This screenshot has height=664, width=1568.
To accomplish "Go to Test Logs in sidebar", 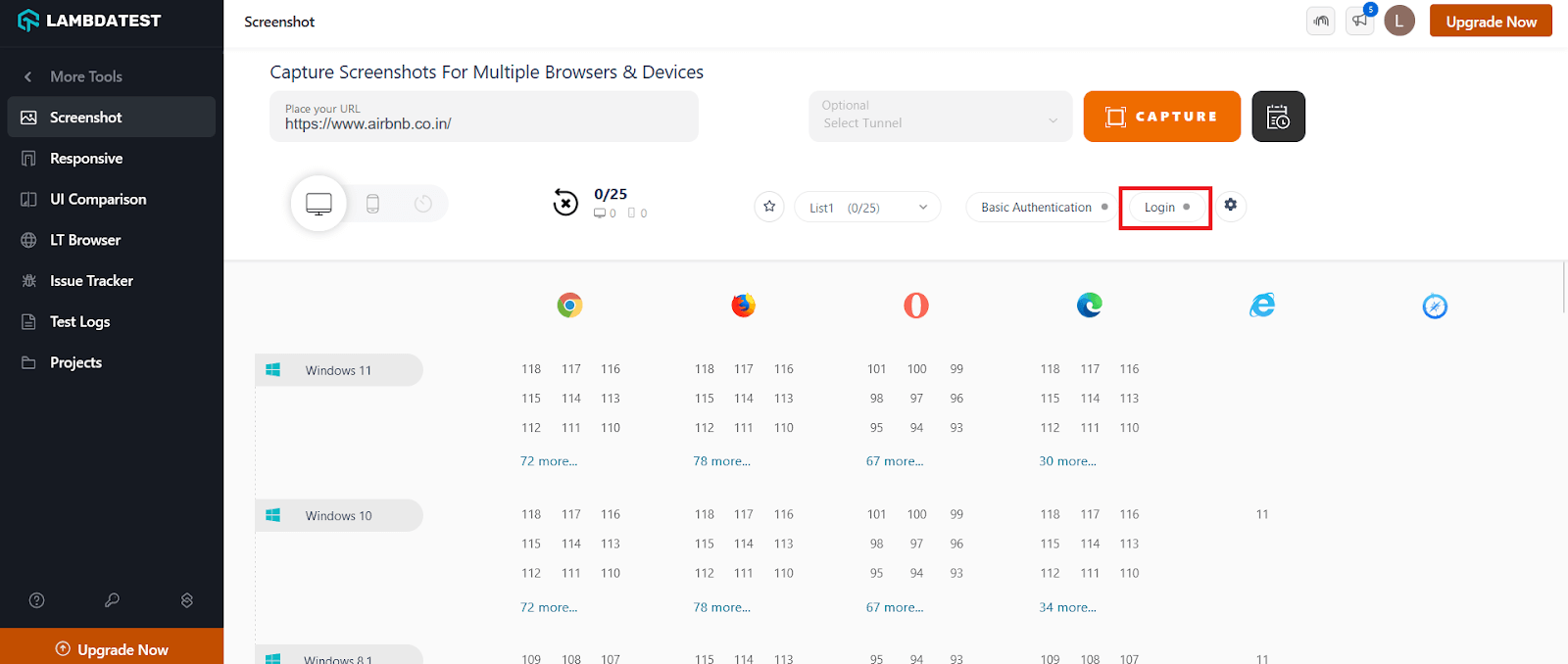I will tap(79, 322).
